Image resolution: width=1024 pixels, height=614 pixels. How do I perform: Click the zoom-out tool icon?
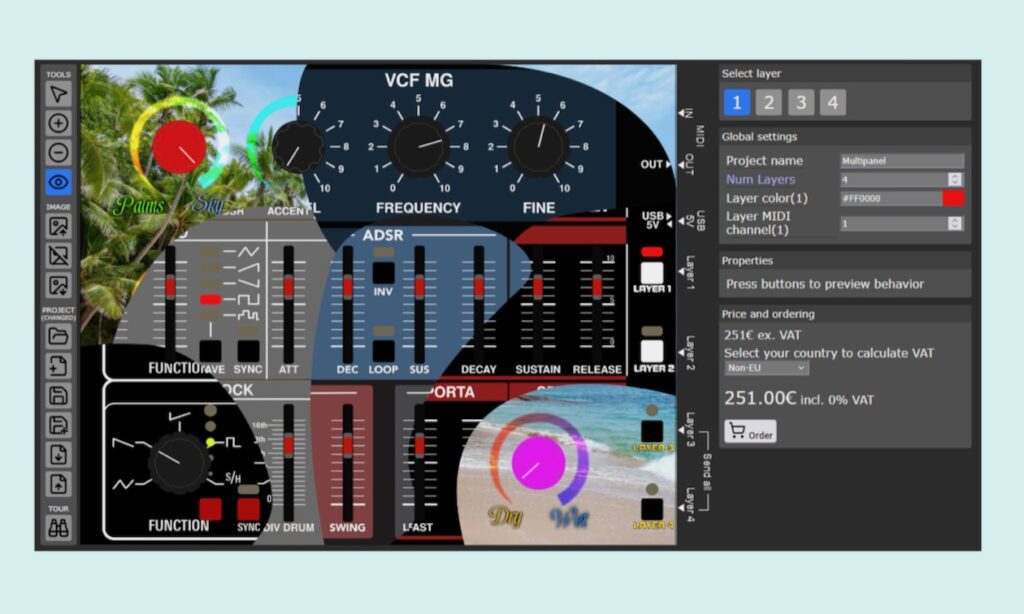tap(57, 152)
